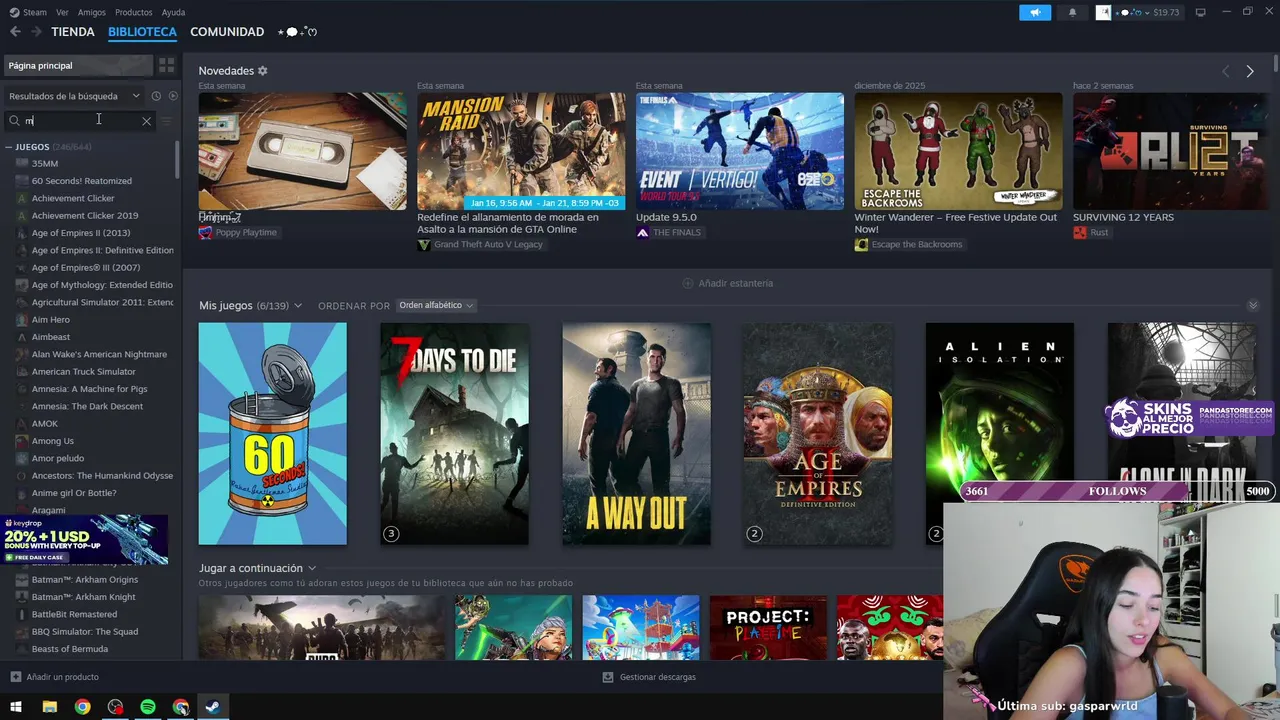This screenshot has width=1280, height=720.
Task: Select 35MM in the games list
Action: click(45, 164)
